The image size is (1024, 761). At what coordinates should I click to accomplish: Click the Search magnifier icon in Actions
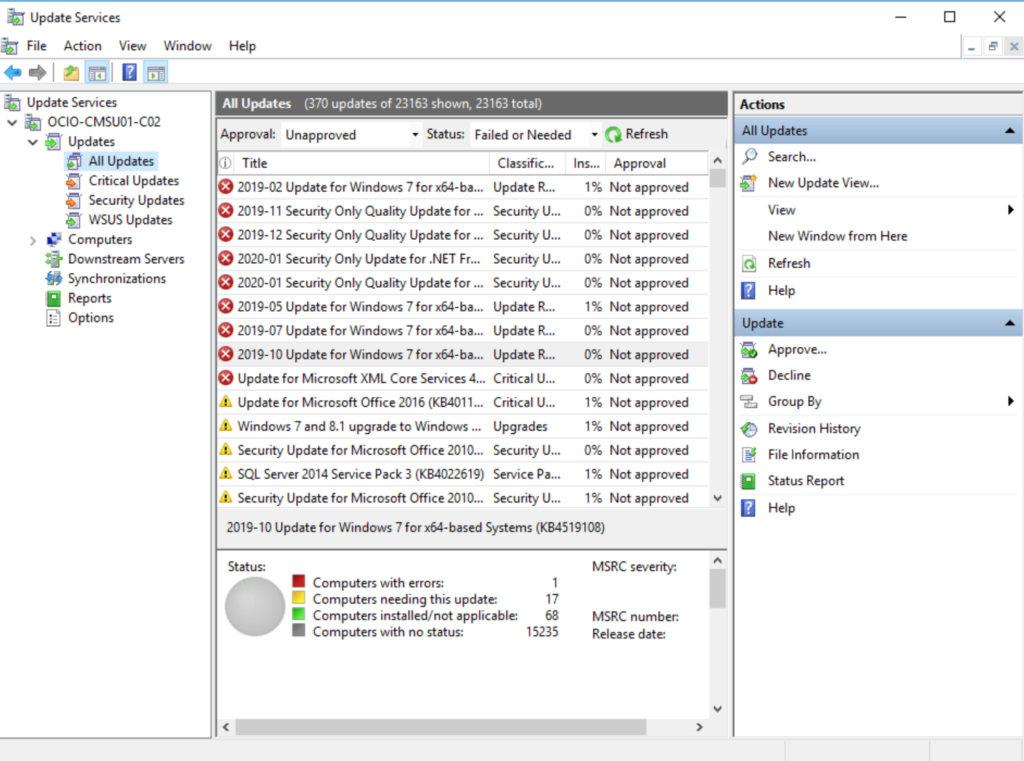750,156
